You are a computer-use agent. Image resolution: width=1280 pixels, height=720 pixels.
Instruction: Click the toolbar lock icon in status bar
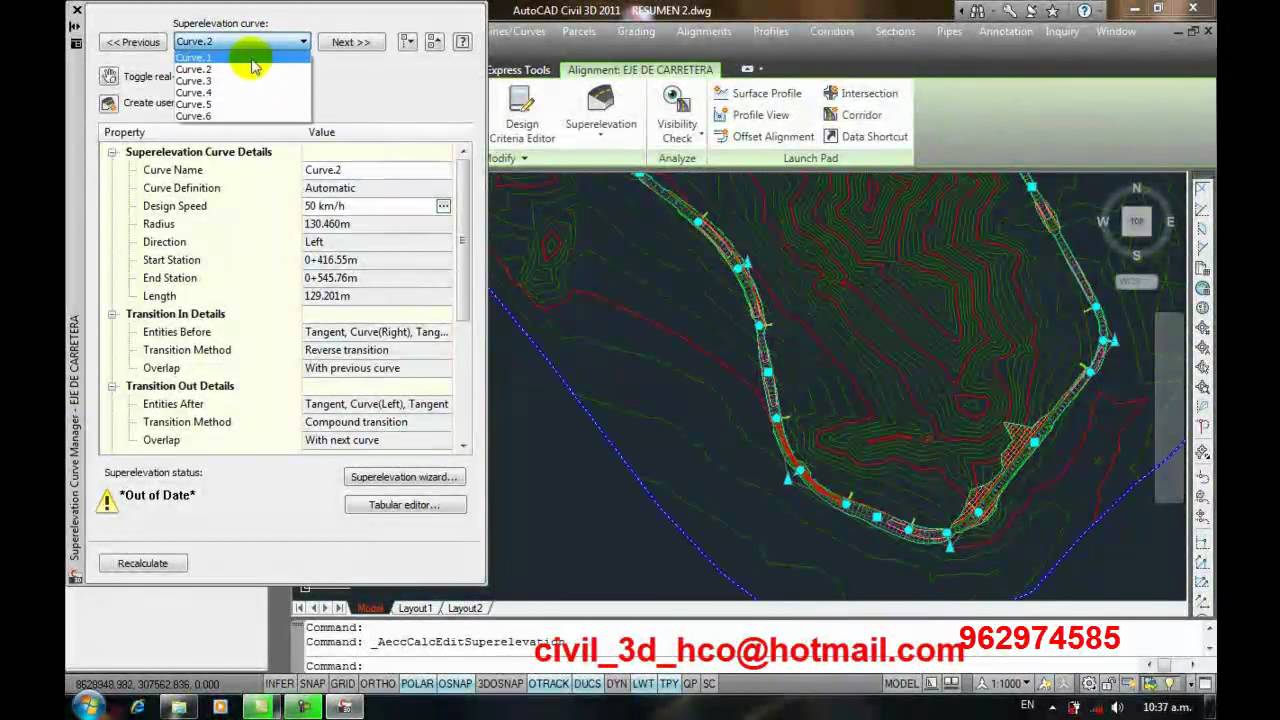point(1110,683)
